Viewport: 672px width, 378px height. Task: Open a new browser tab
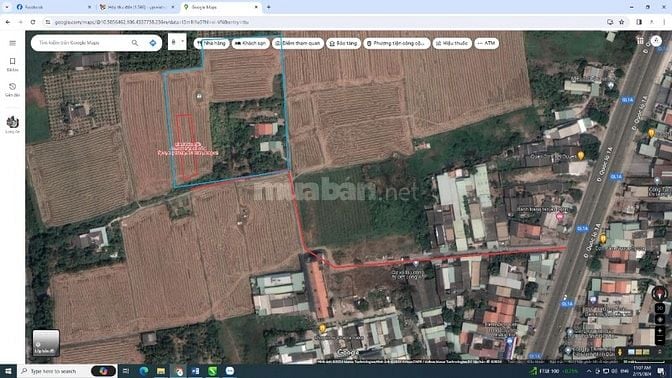coord(268,7)
